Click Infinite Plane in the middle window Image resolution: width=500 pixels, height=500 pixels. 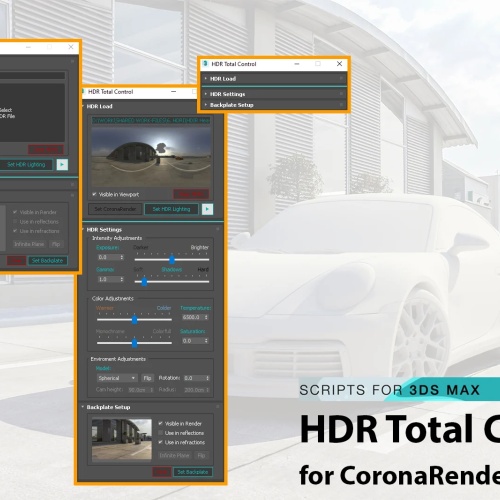pyautogui.click(x=174, y=455)
